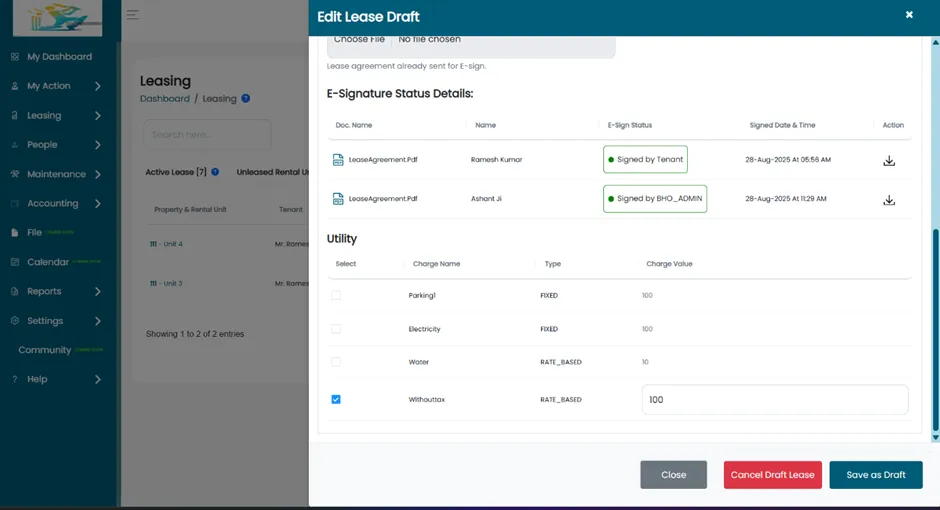Click the Withouttax charge value field
Viewport: 940px width, 510px height.
(775, 400)
